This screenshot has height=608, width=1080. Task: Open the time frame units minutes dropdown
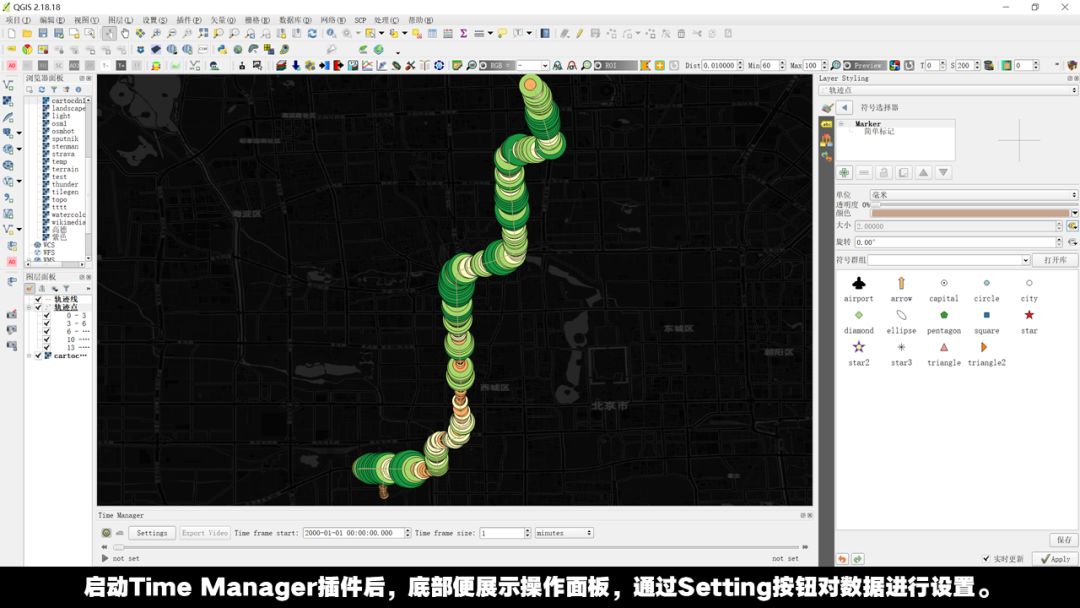(x=564, y=533)
